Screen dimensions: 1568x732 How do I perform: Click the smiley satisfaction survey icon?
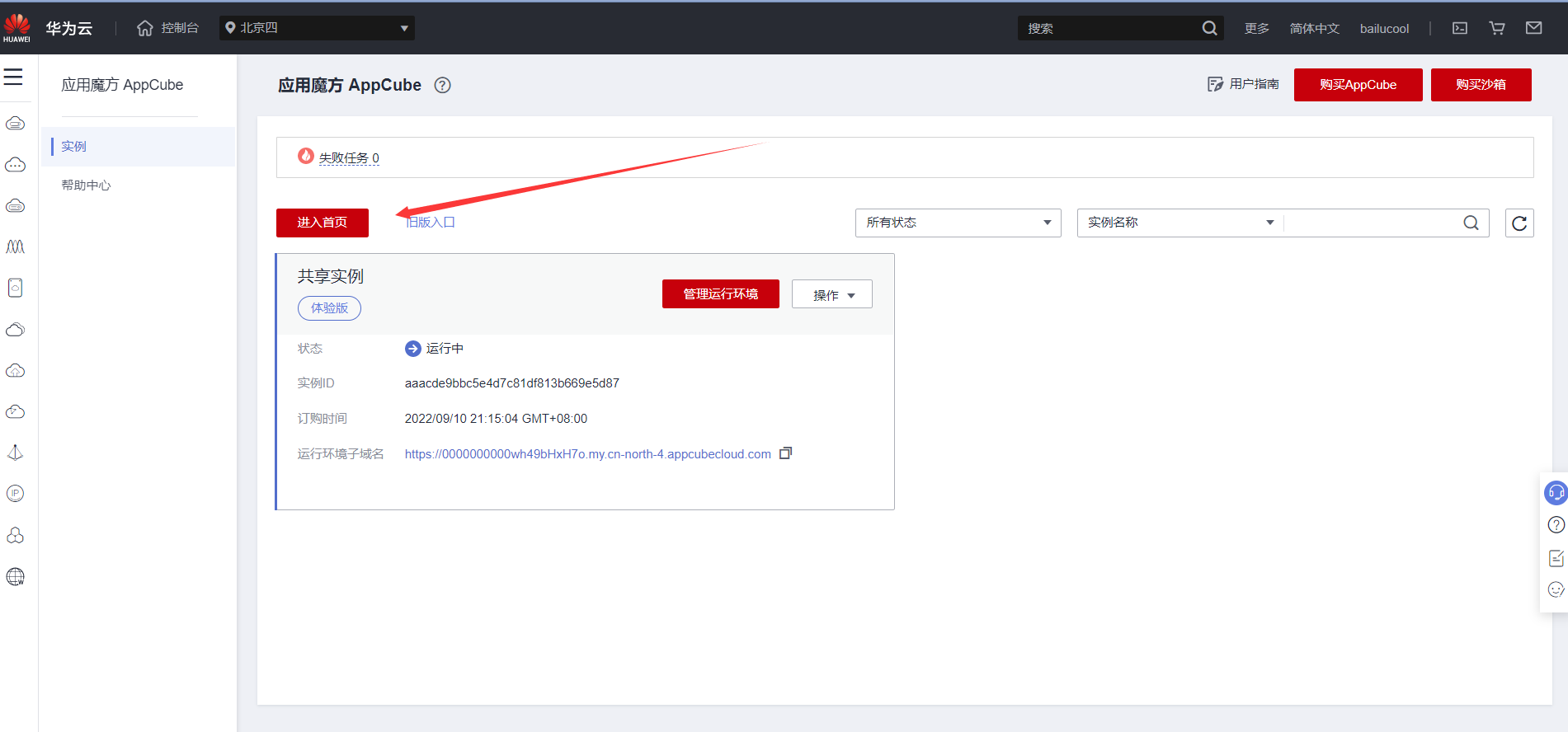click(x=1556, y=589)
